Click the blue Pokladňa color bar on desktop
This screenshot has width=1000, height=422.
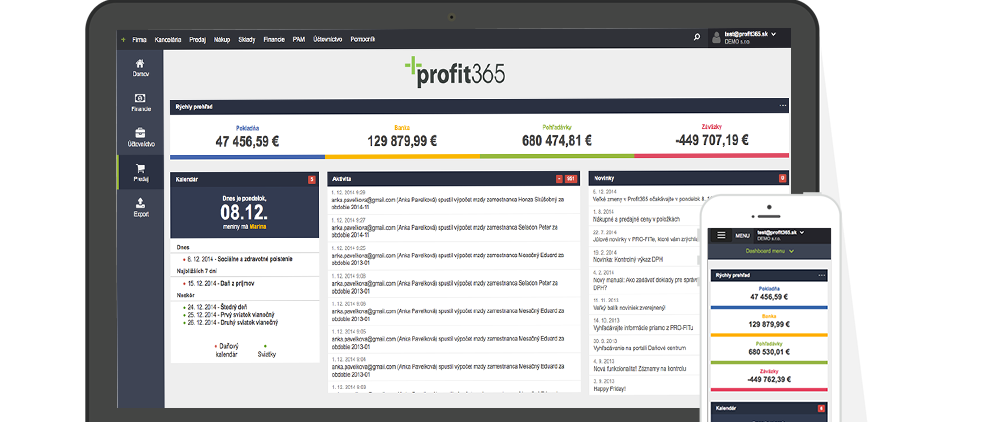[x=247, y=156]
